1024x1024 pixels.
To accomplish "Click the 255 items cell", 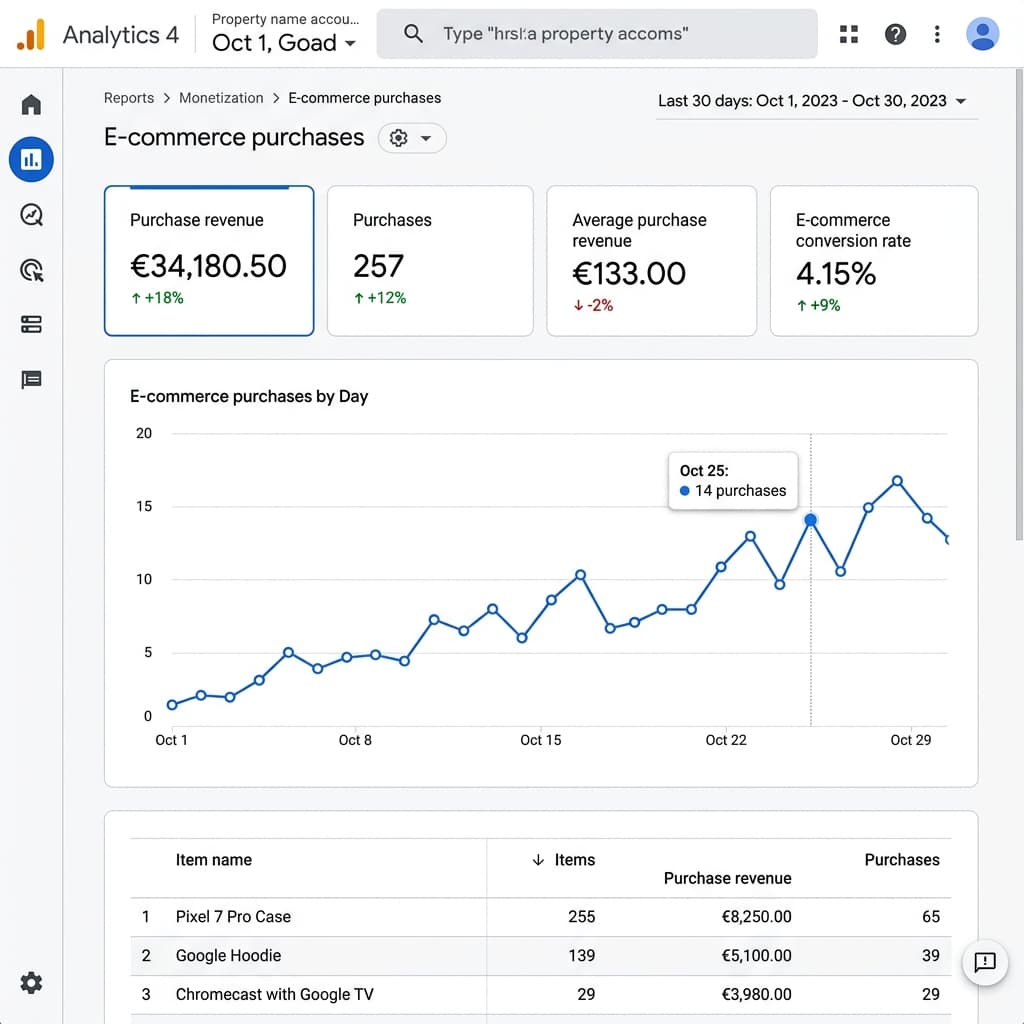I will (581, 917).
